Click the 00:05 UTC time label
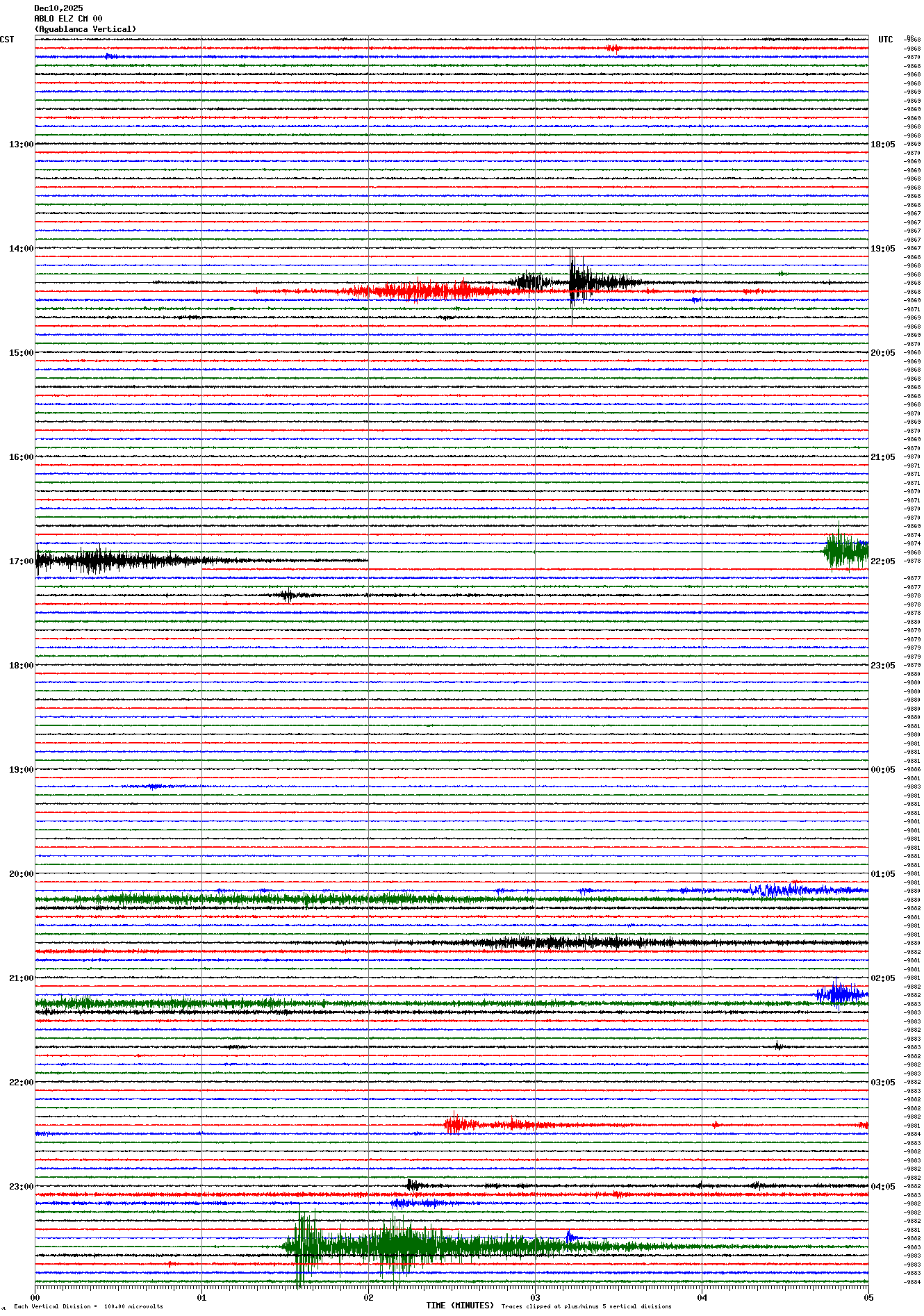924x1316 pixels. pyautogui.click(x=882, y=770)
